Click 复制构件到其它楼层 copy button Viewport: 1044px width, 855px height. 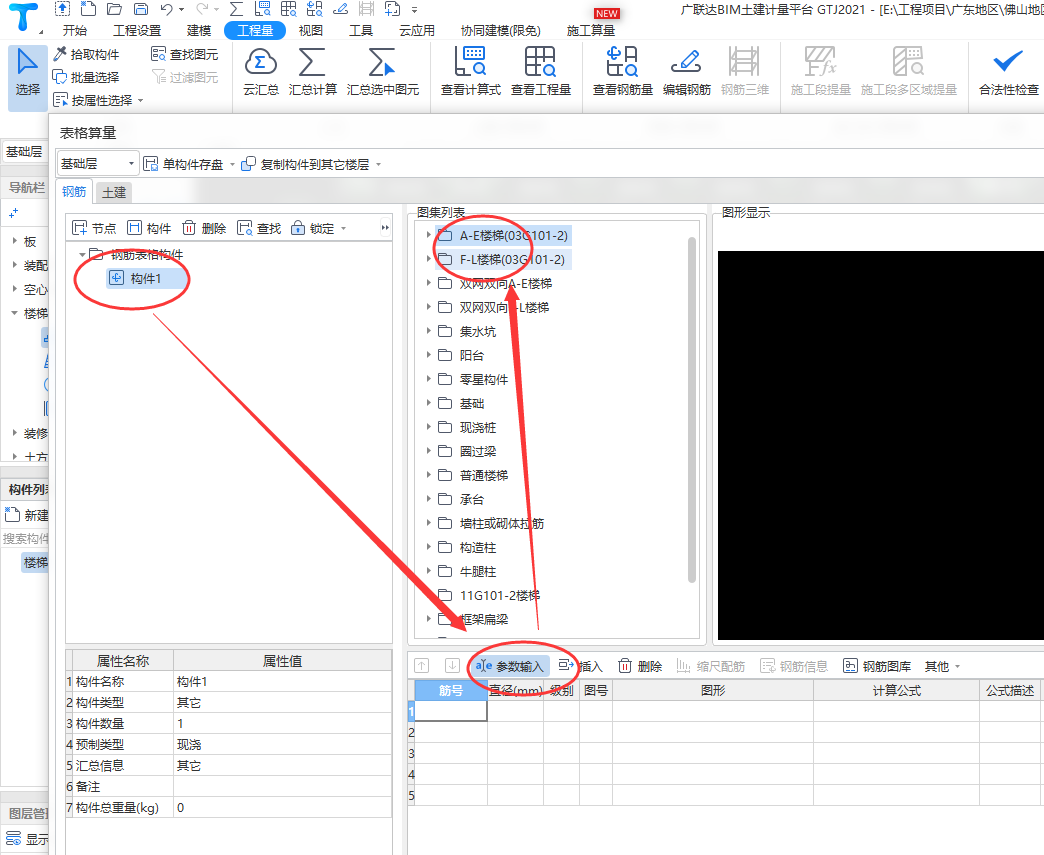(x=306, y=164)
